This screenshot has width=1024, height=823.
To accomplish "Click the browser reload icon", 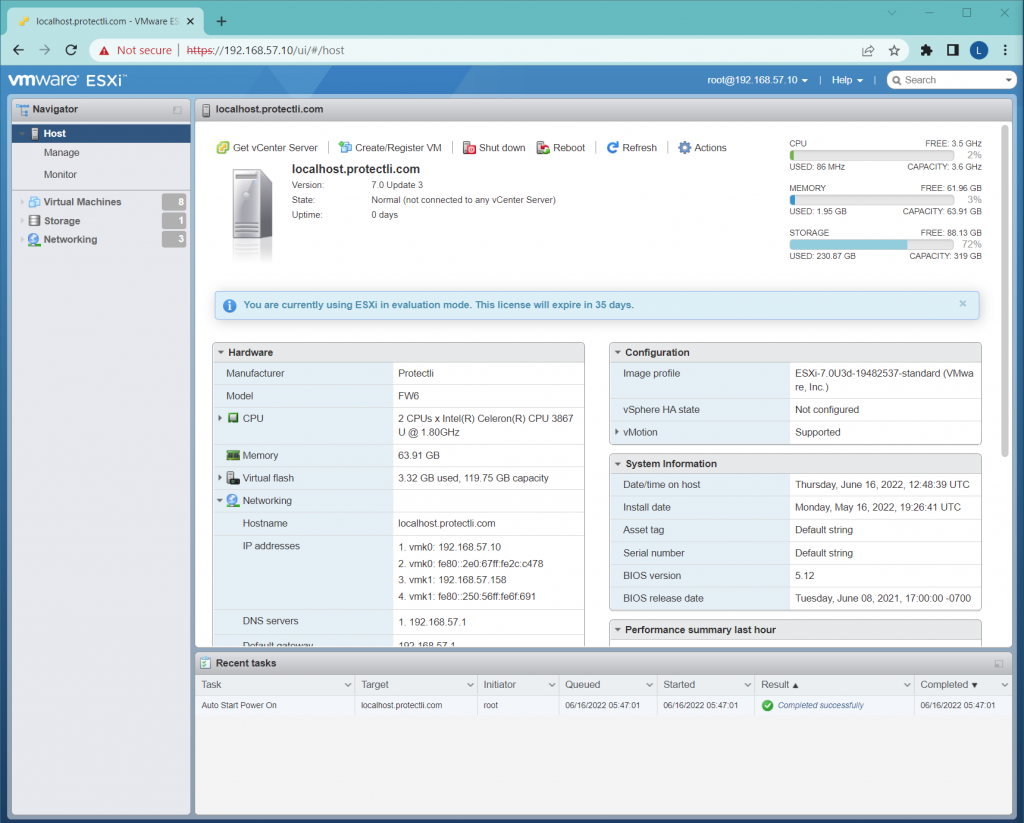I will coord(71,50).
